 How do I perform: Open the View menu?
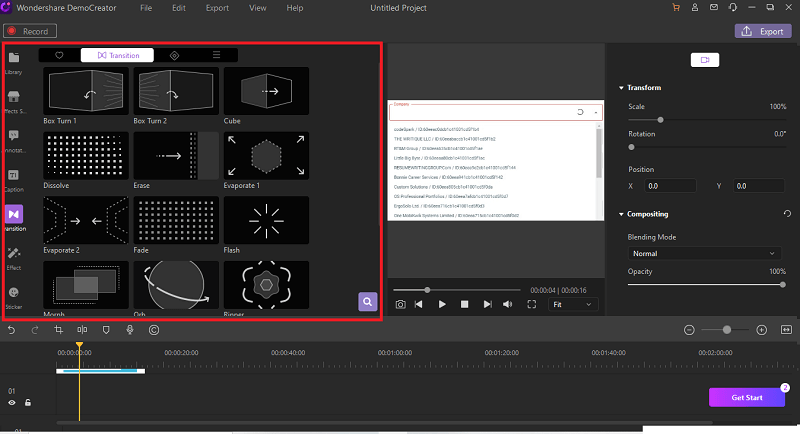point(258,8)
